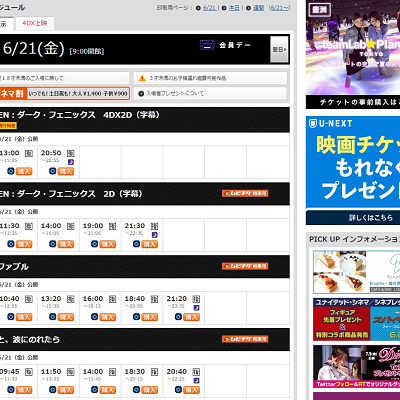
Task: Open the 本日 (today) schedule link
Action: [x=234, y=8]
